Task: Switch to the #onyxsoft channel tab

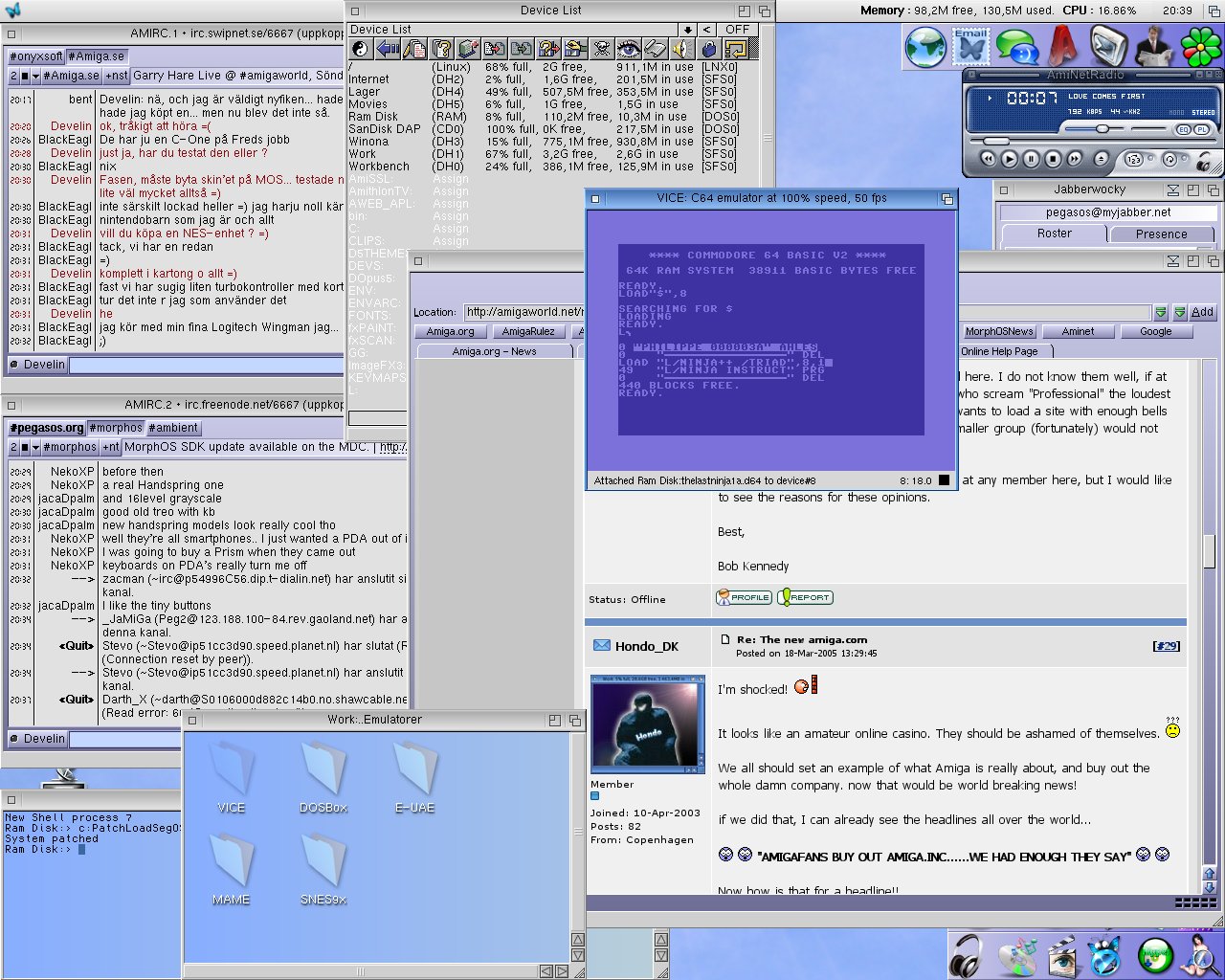Action: pyautogui.click(x=35, y=56)
